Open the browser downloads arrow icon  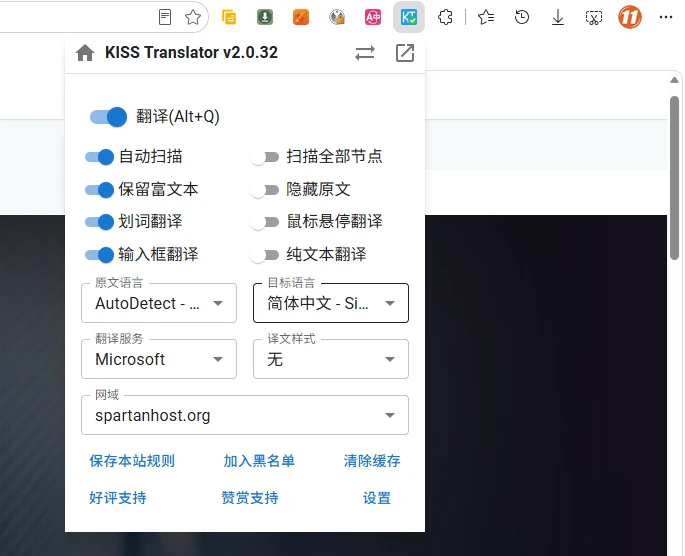[558, 17]
